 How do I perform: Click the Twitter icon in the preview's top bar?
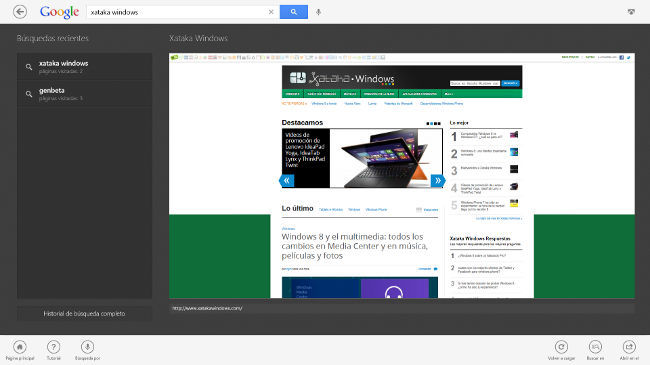[628, 57]
